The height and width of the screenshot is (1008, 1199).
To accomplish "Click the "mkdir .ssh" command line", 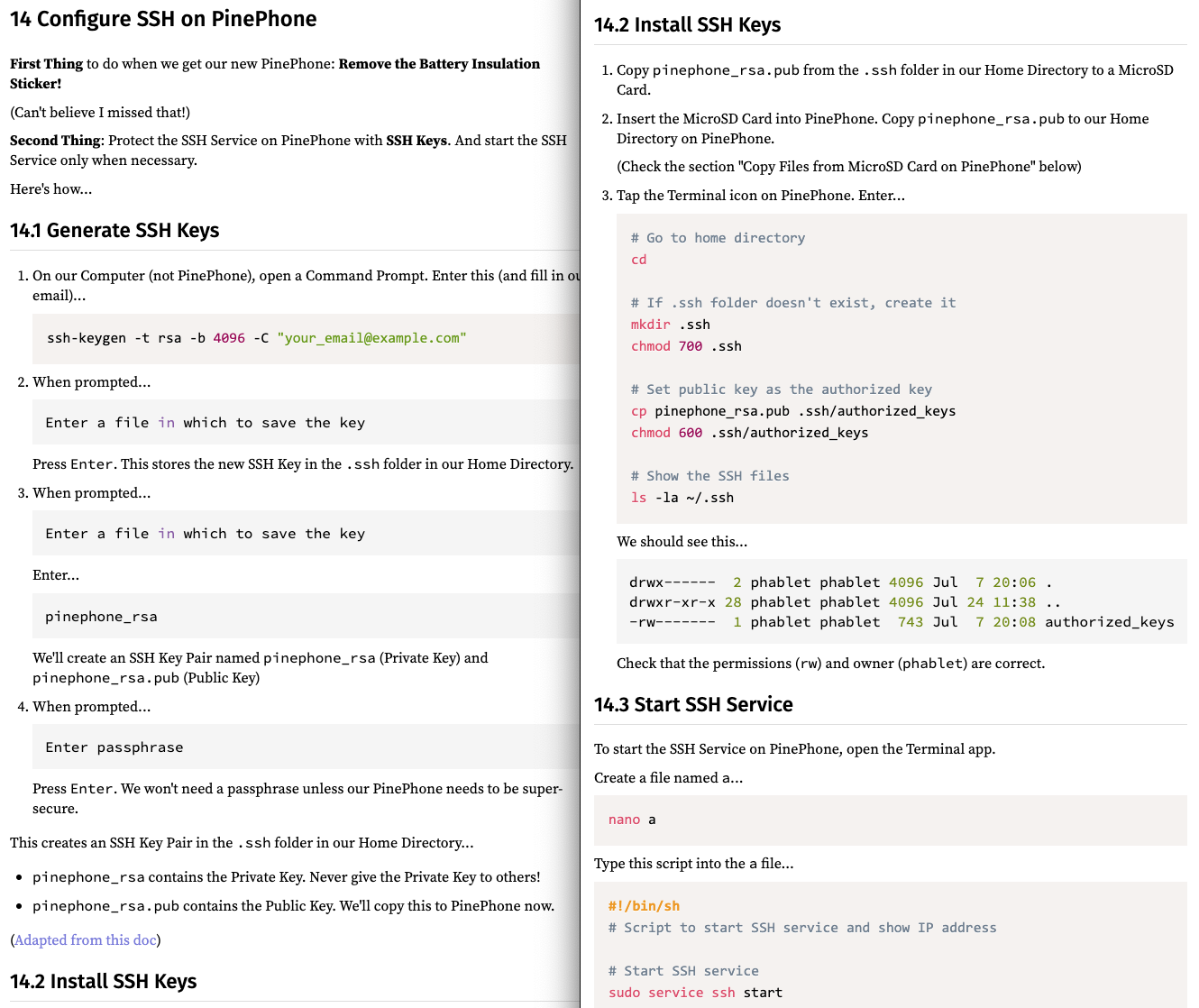I will [670, 325].
